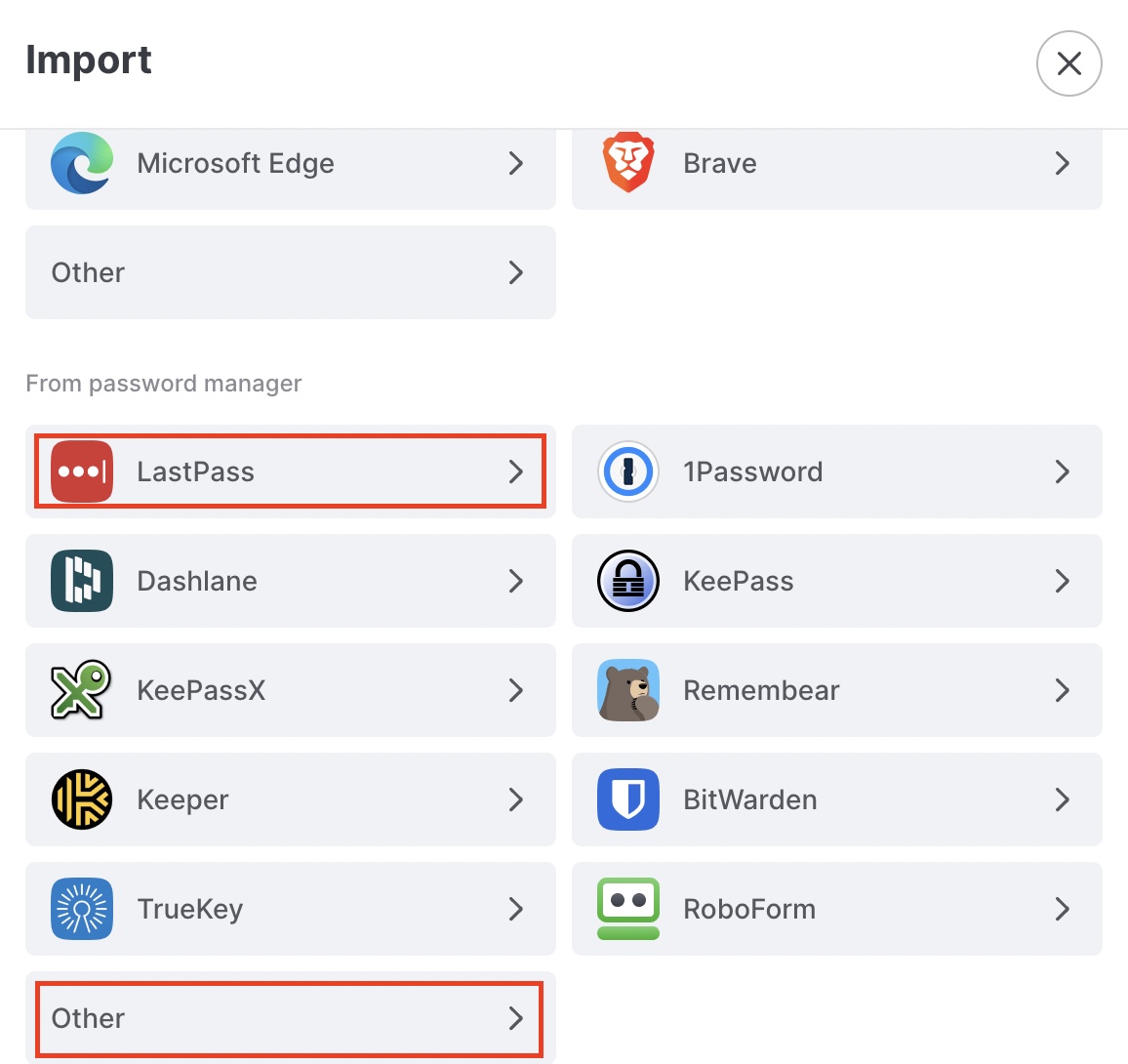The image size is (1128, 1064).
Task: Expand the chevron next to Microsoft Edge
Action: 516,163
